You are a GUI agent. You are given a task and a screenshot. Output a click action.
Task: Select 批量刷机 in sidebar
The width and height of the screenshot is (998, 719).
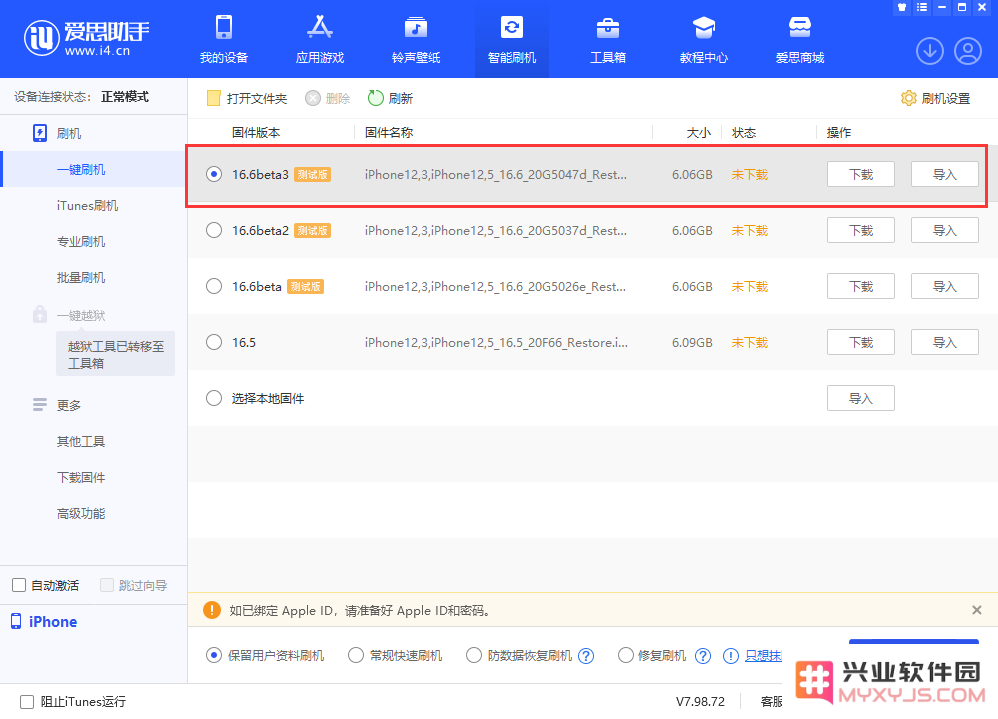click(81, 277)
